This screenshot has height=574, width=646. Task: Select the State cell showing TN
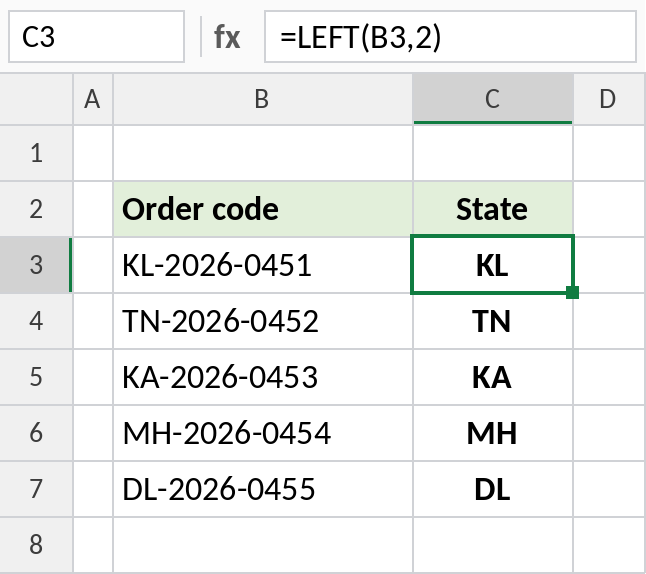[493, 321]
